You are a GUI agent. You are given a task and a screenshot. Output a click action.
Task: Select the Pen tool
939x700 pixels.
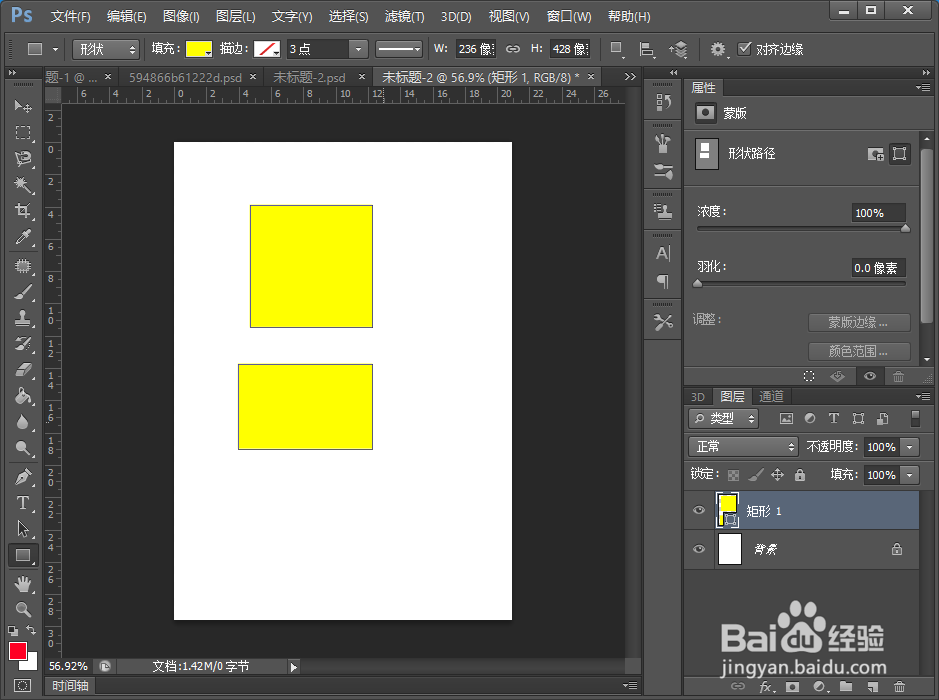[x=23, y=477]
